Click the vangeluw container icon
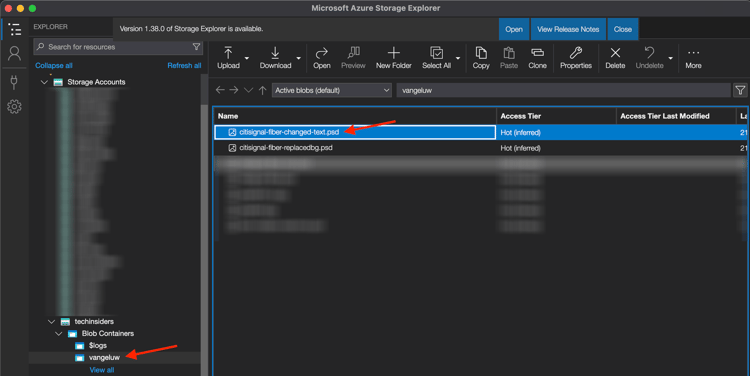 tap(80, 358)
